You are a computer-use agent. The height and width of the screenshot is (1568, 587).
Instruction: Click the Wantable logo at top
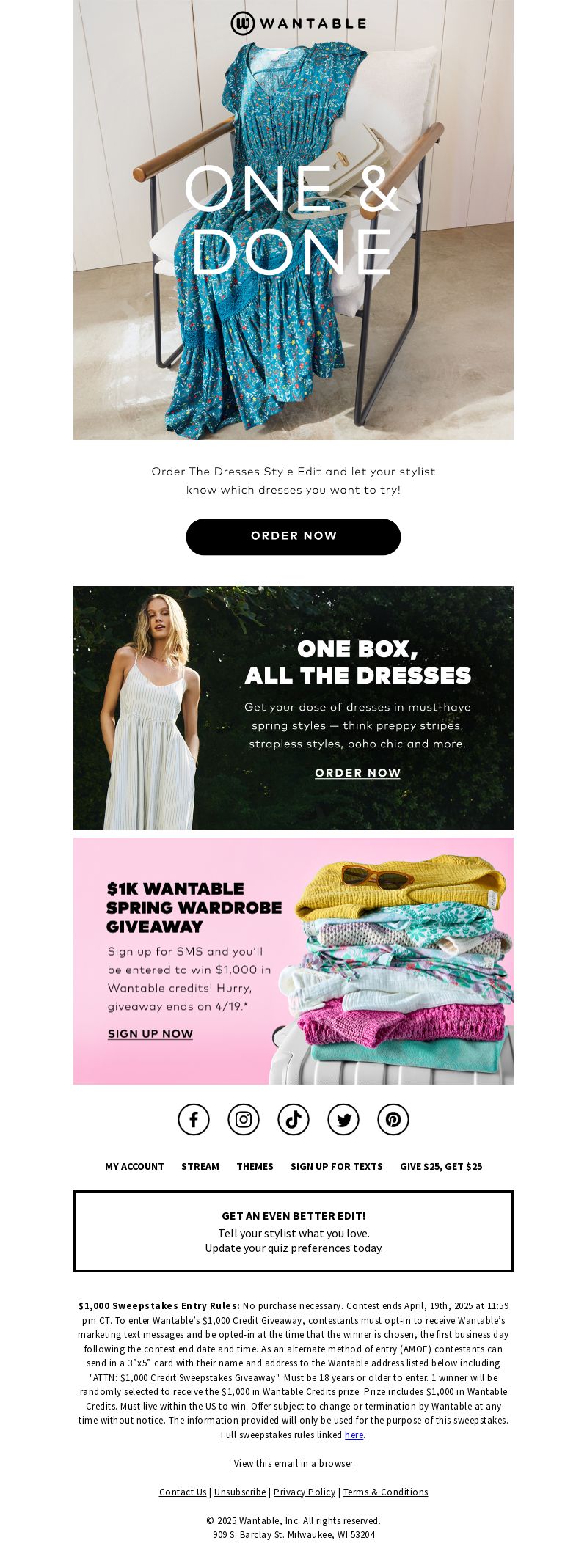click(x=298, y=23)
